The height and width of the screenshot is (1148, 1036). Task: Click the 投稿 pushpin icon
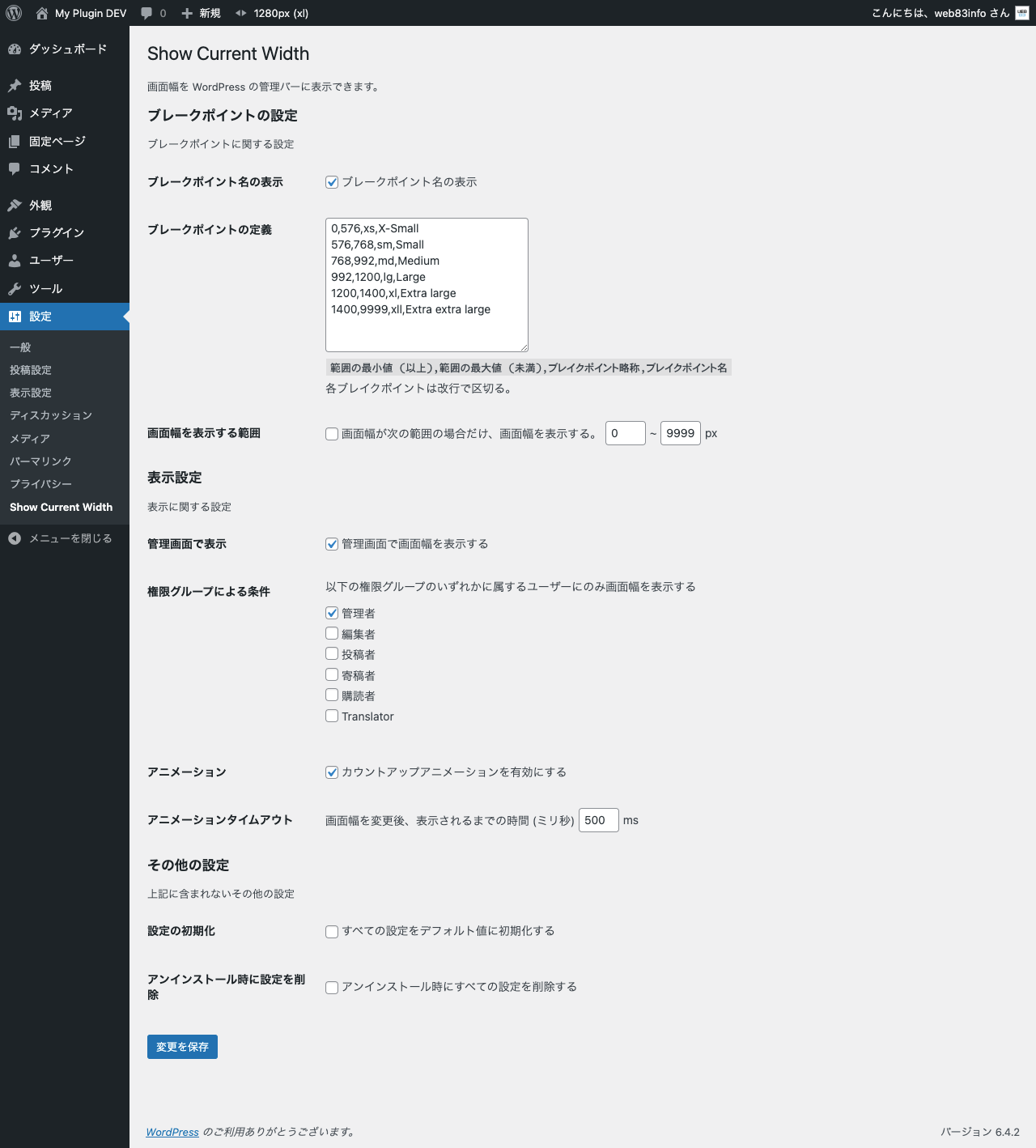15,86
